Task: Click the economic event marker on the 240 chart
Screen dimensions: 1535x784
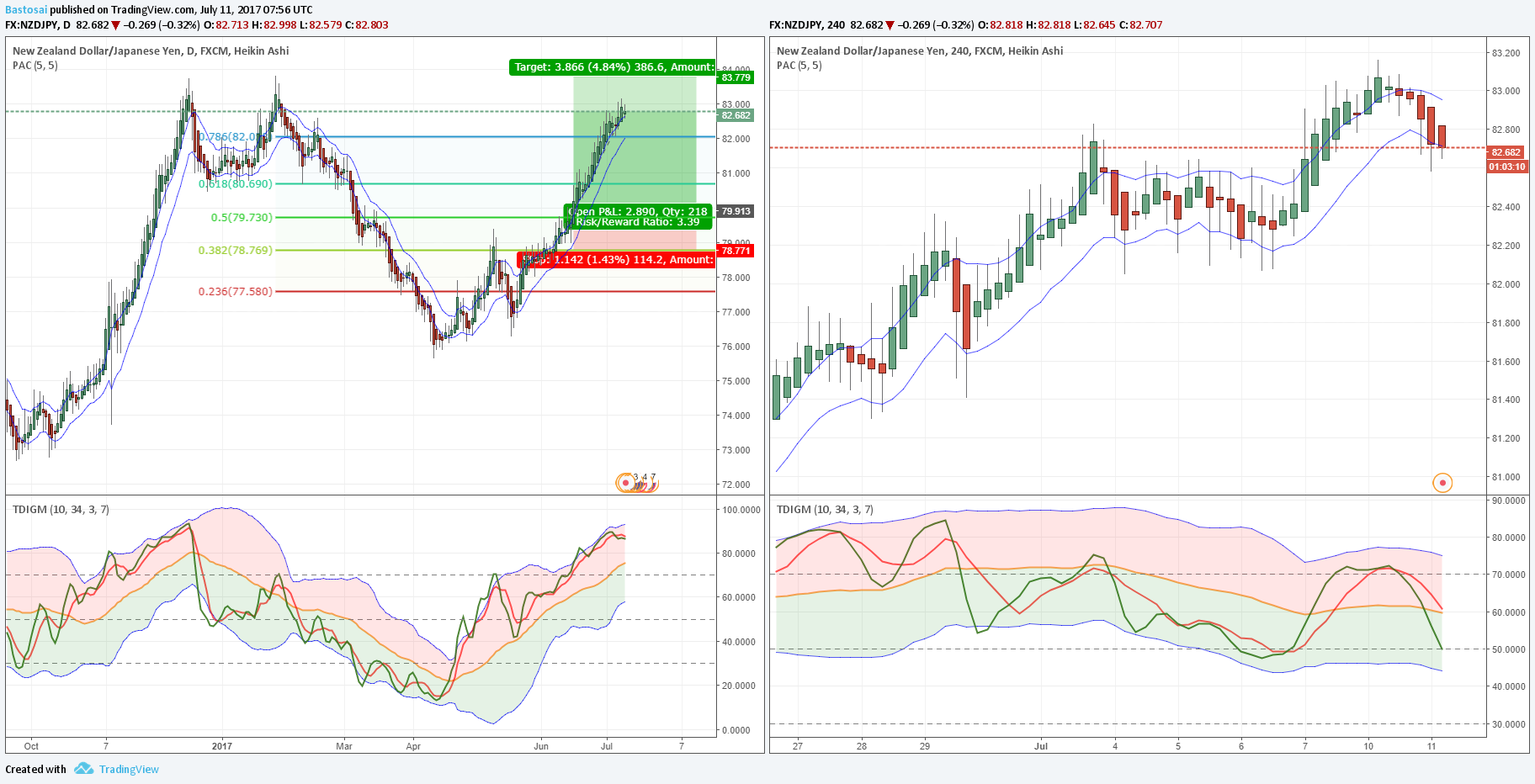Action: 1442,483
